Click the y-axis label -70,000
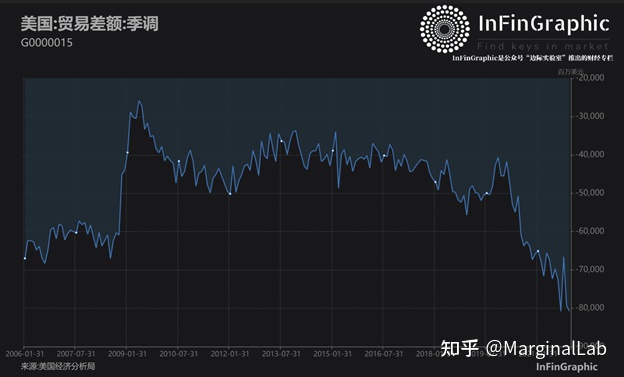This screenshot has height=377, width=624. [590, 270]
